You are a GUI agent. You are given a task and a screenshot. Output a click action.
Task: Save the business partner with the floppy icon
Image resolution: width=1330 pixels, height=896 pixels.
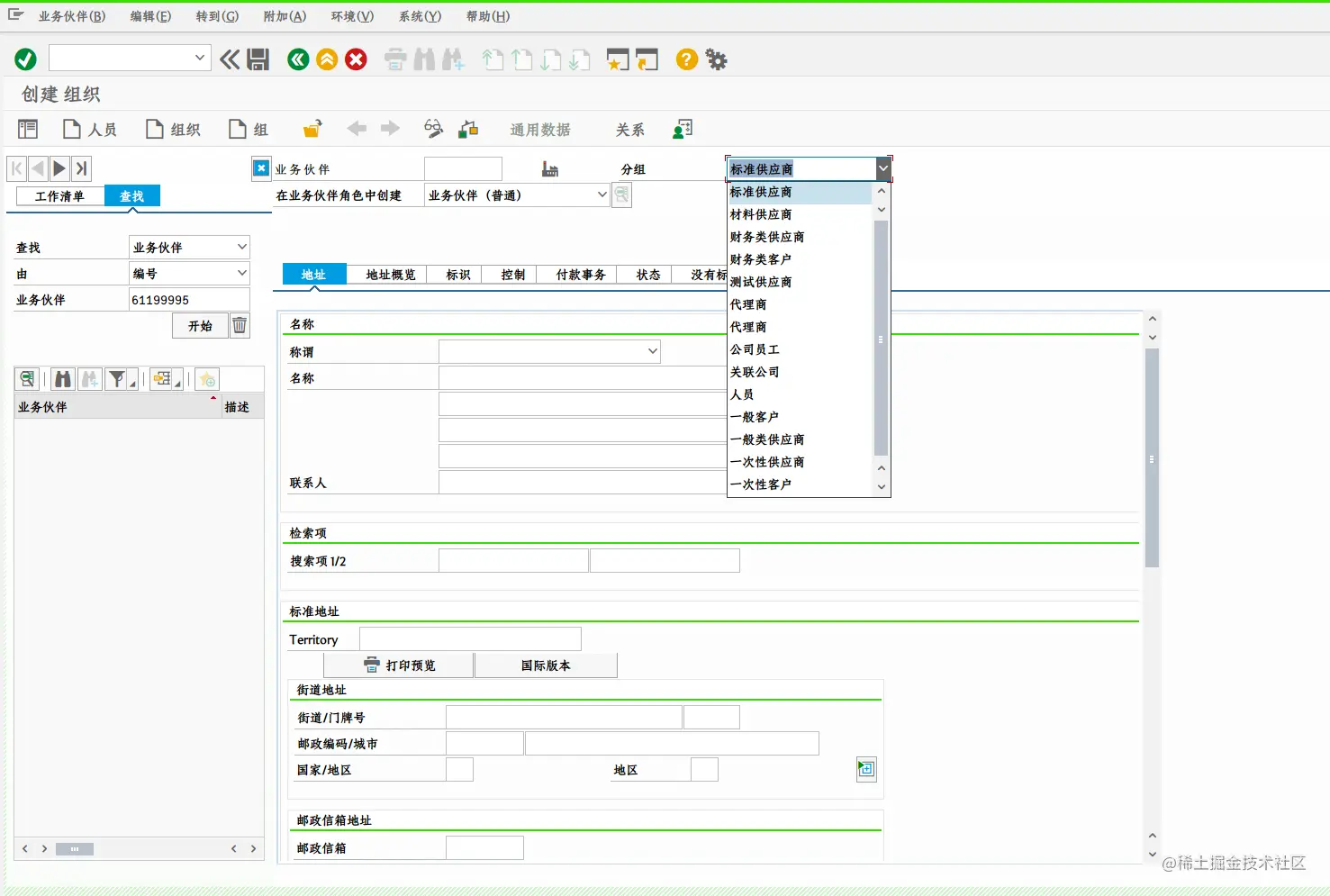click(258, 59)
